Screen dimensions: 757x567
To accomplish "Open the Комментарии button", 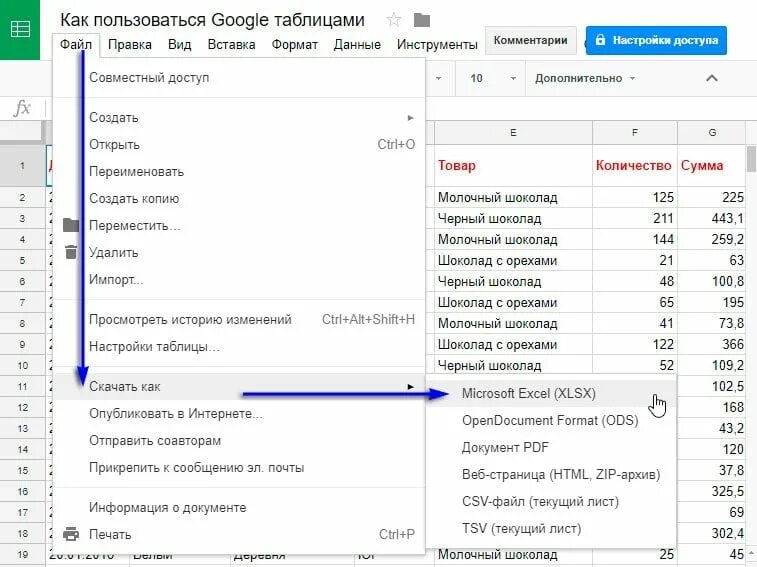I will 530,40.
